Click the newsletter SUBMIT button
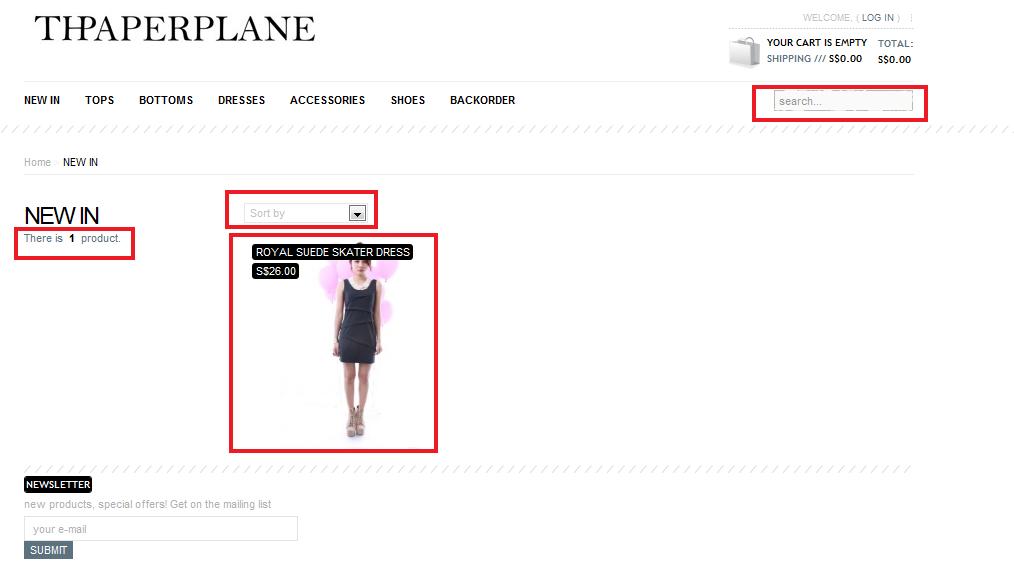 [49, 550]
